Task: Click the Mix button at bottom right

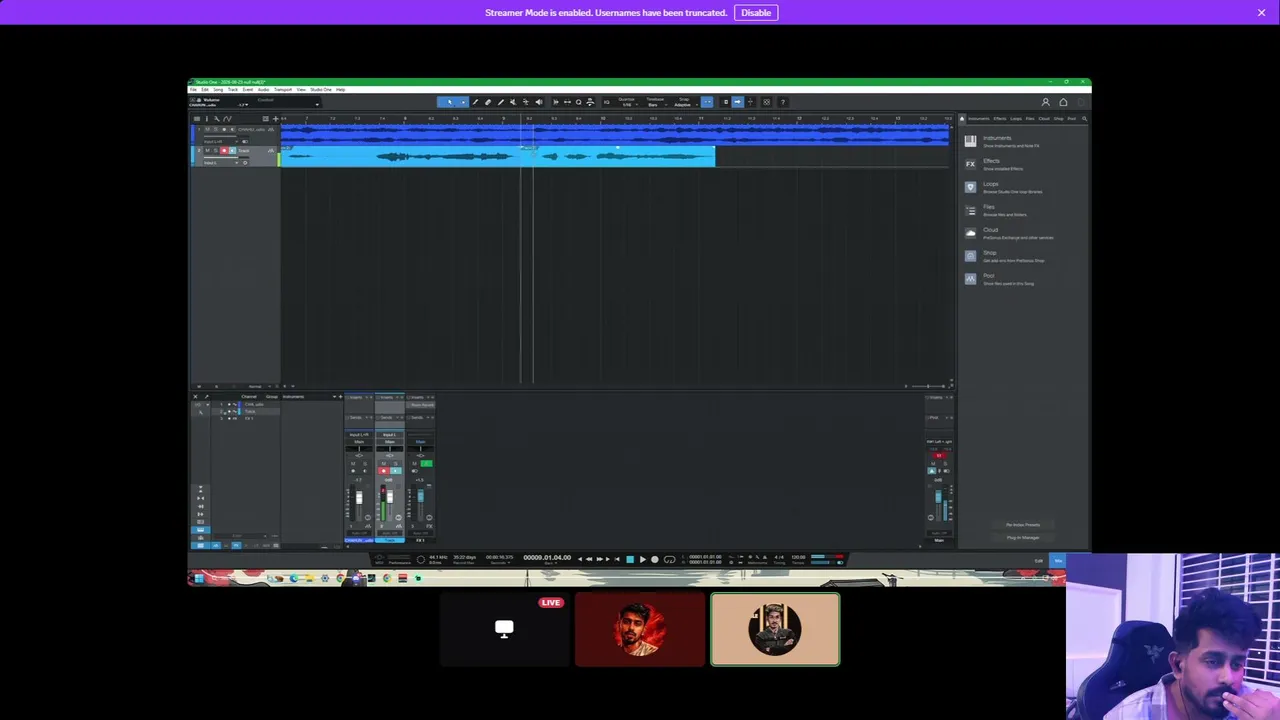Action: pyautogui.click(x=1058, y=560)
